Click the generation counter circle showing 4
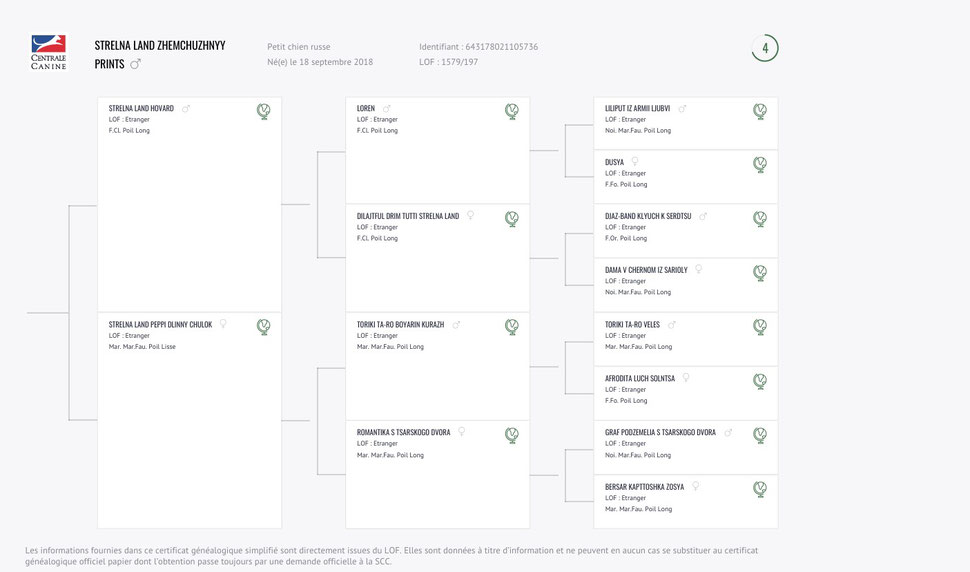This screenshot has height=572, width=970. 765,48
